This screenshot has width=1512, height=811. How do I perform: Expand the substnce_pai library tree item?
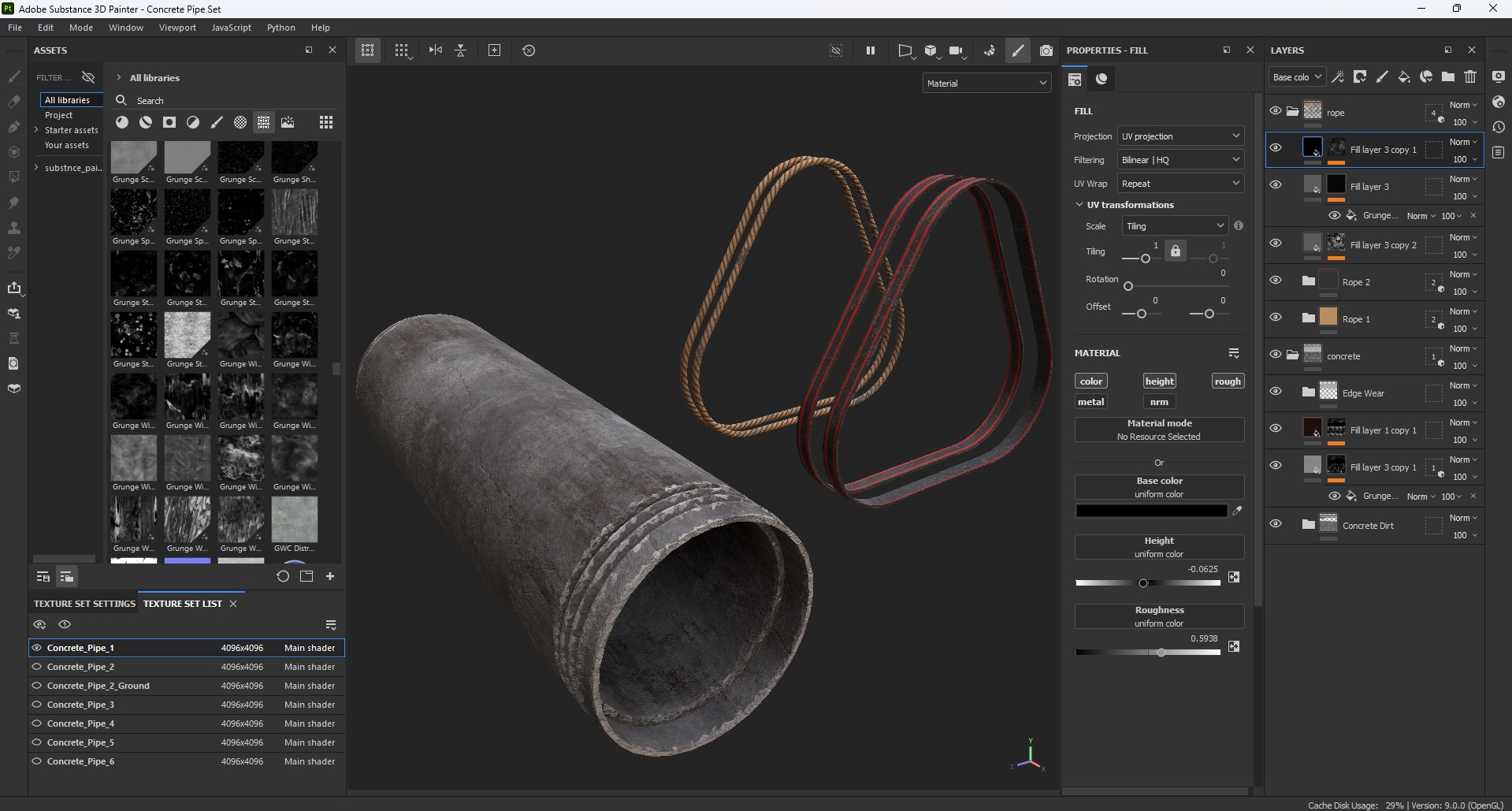click(36, 168)
